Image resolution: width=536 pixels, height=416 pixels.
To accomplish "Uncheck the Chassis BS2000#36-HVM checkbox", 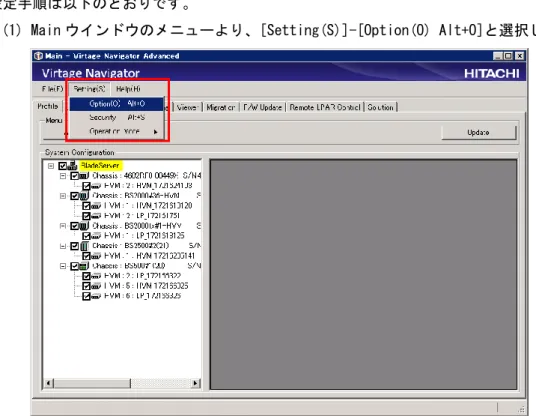I will (x=75, y=196).
